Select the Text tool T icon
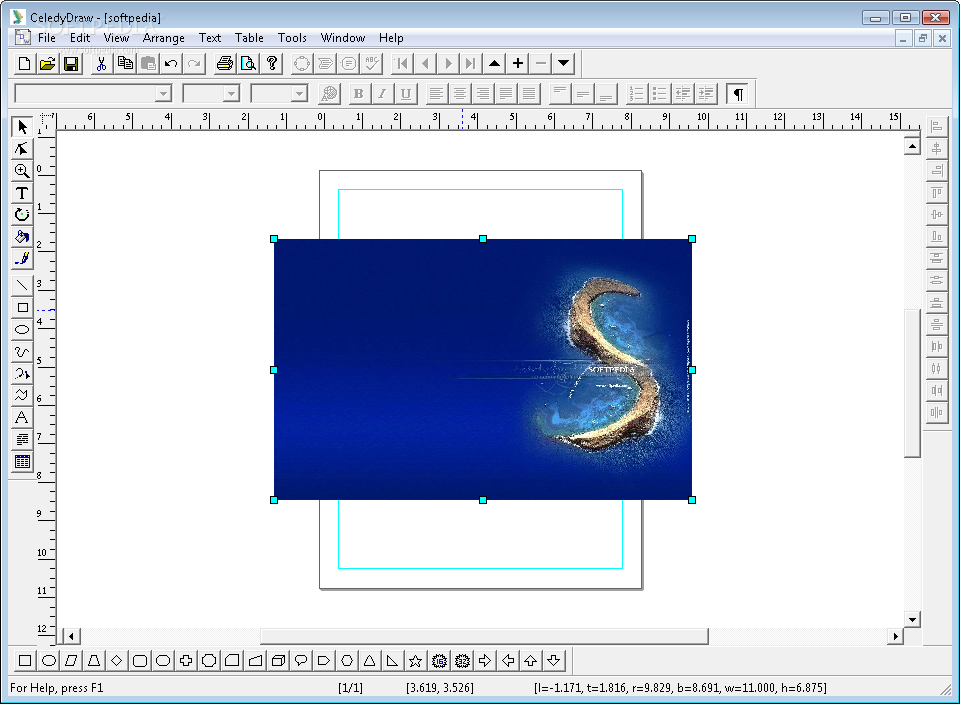The height and width of the screenshot is (704, 960). coord(22,193)
